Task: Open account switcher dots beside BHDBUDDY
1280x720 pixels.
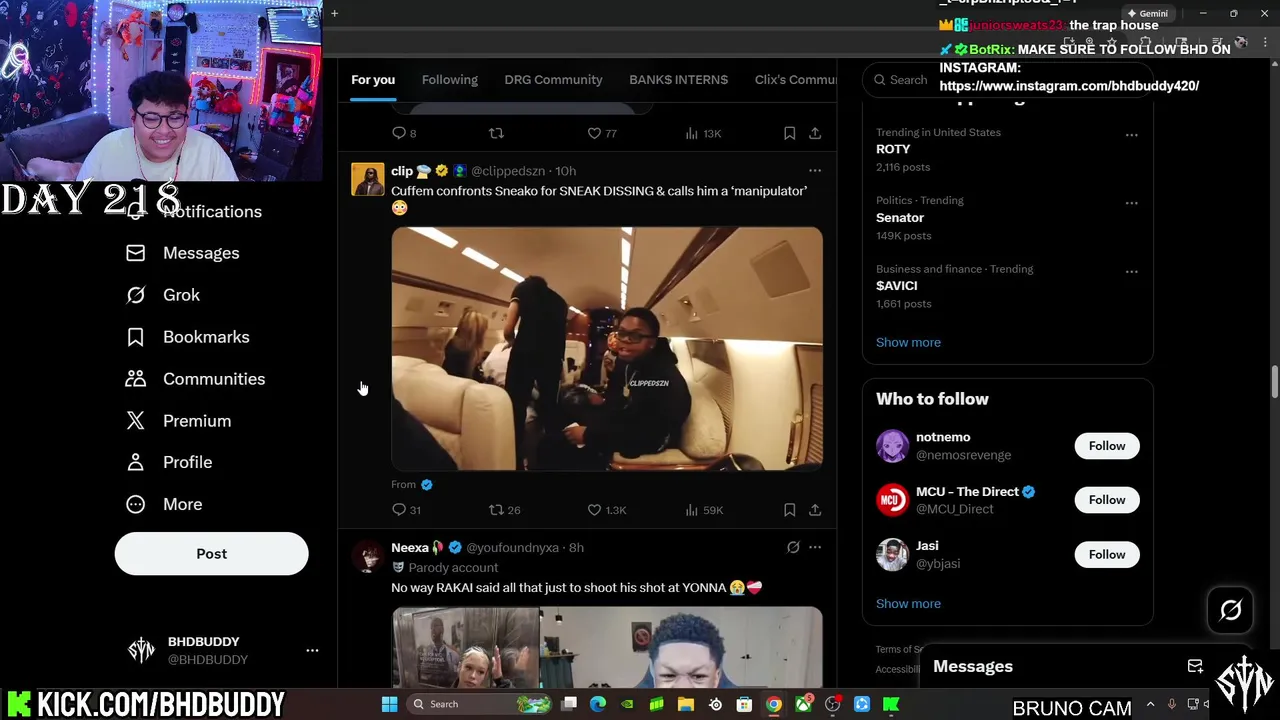Action: [x=312, y=650]
